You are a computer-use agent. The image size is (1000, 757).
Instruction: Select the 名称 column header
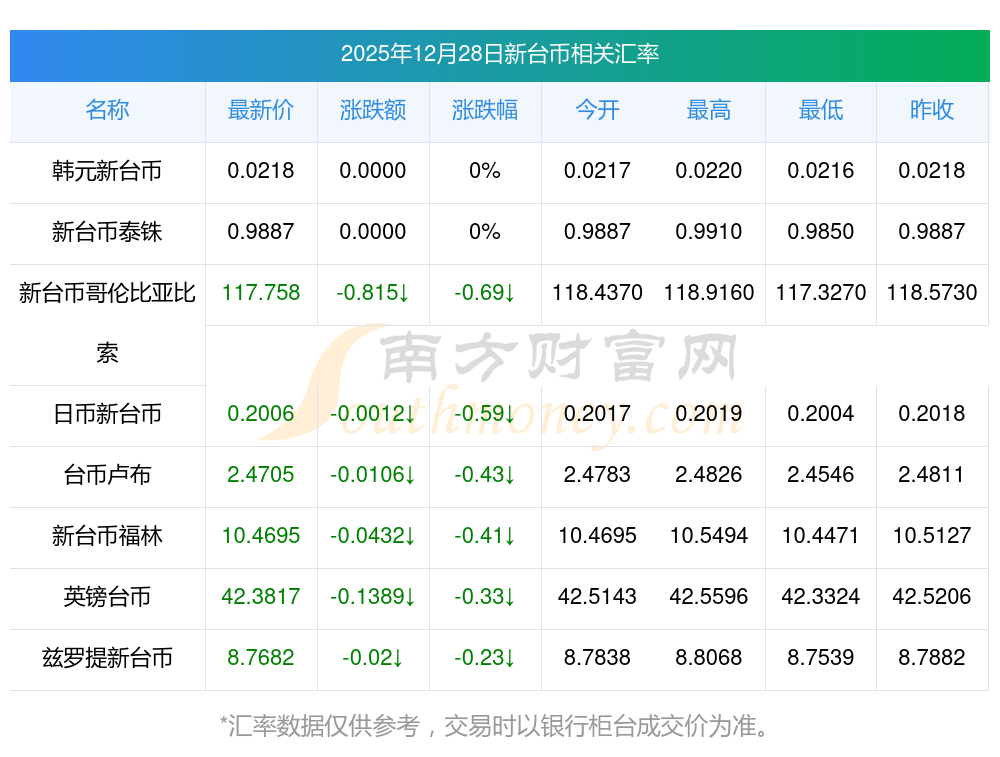point(107,110)
